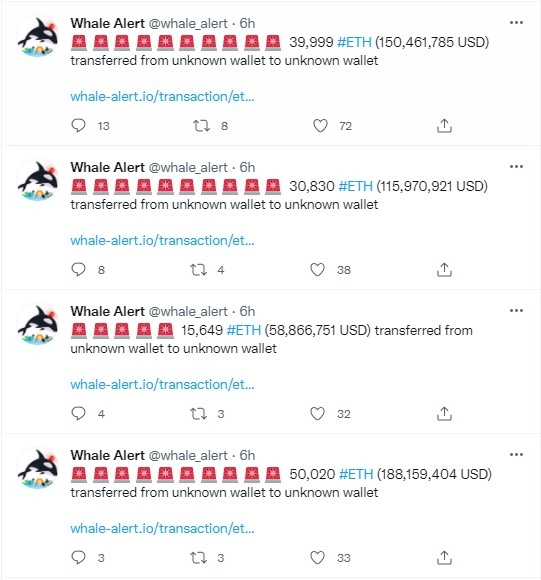Viewport: 541px width, 580px height.
Task: Open more options for 39,999 ETH tweet
Action: click(x=516, y=23)
